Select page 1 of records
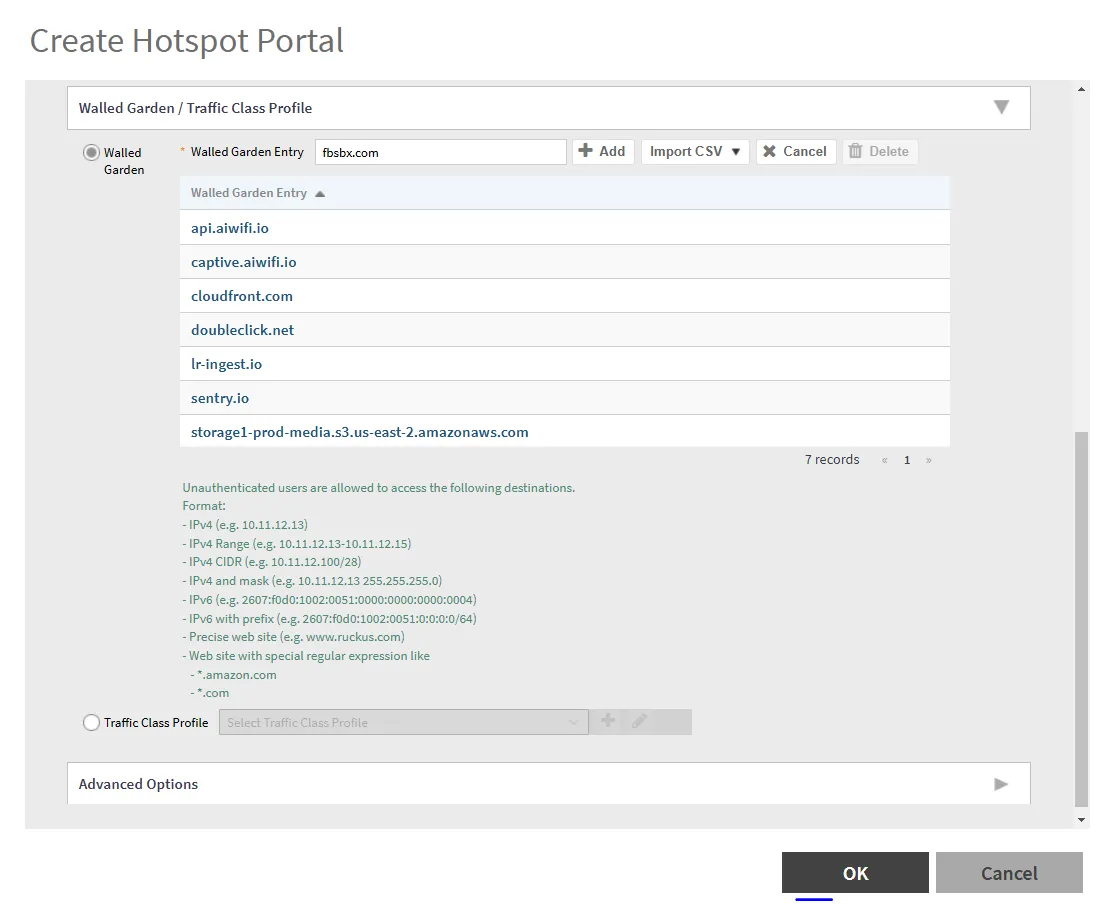The image size is (1108, 906). point(907,460)
